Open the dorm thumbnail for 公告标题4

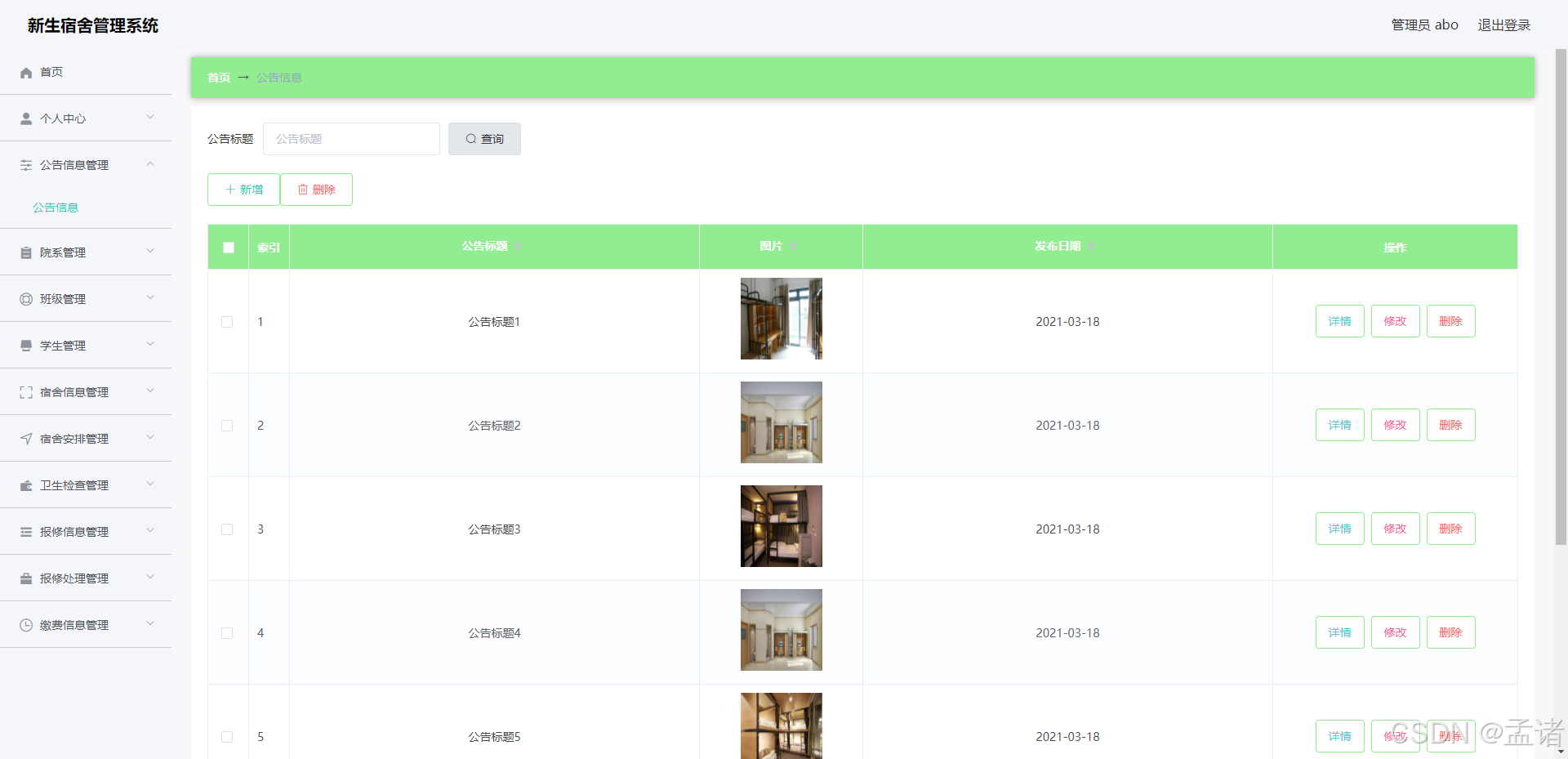point(781,630)
